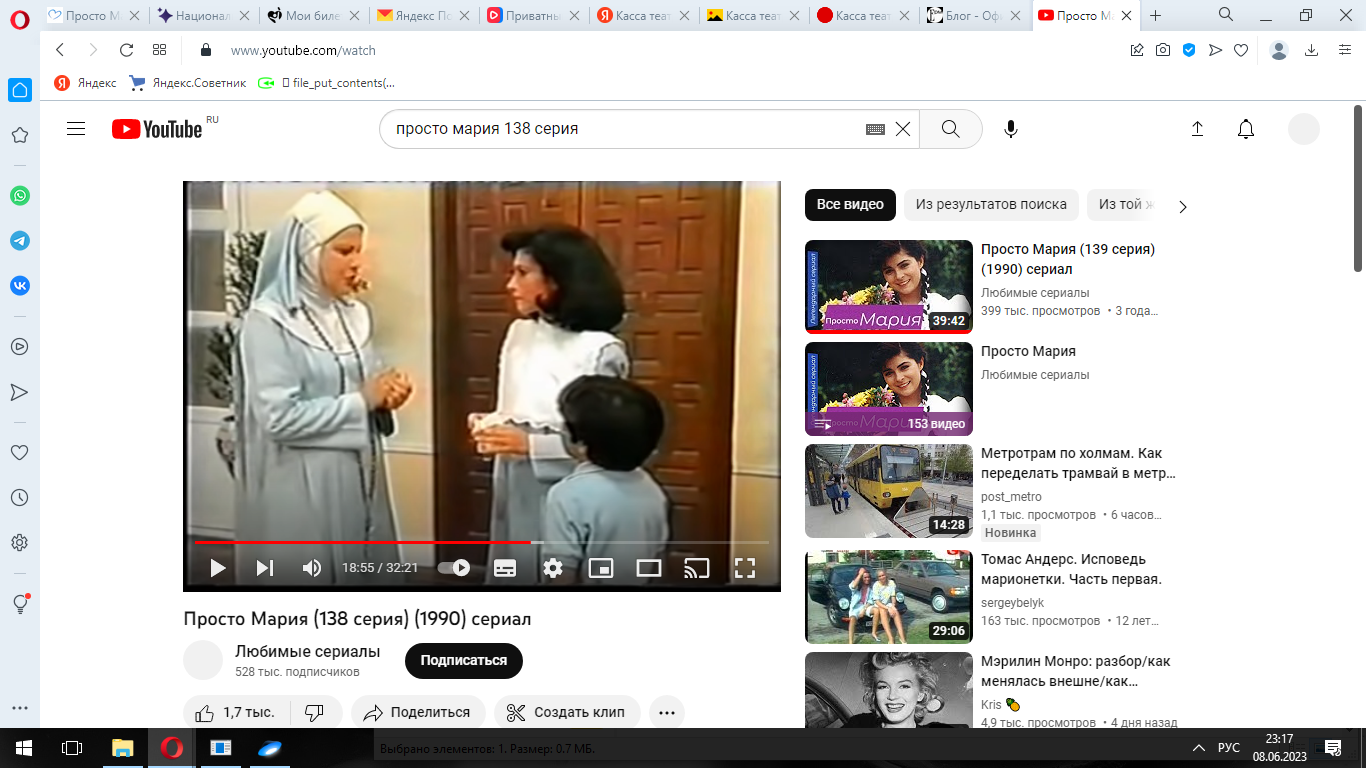Screen dimensions: 1366x768
Task: Select the Из результатов поиска chip
Action: [991, 204]
